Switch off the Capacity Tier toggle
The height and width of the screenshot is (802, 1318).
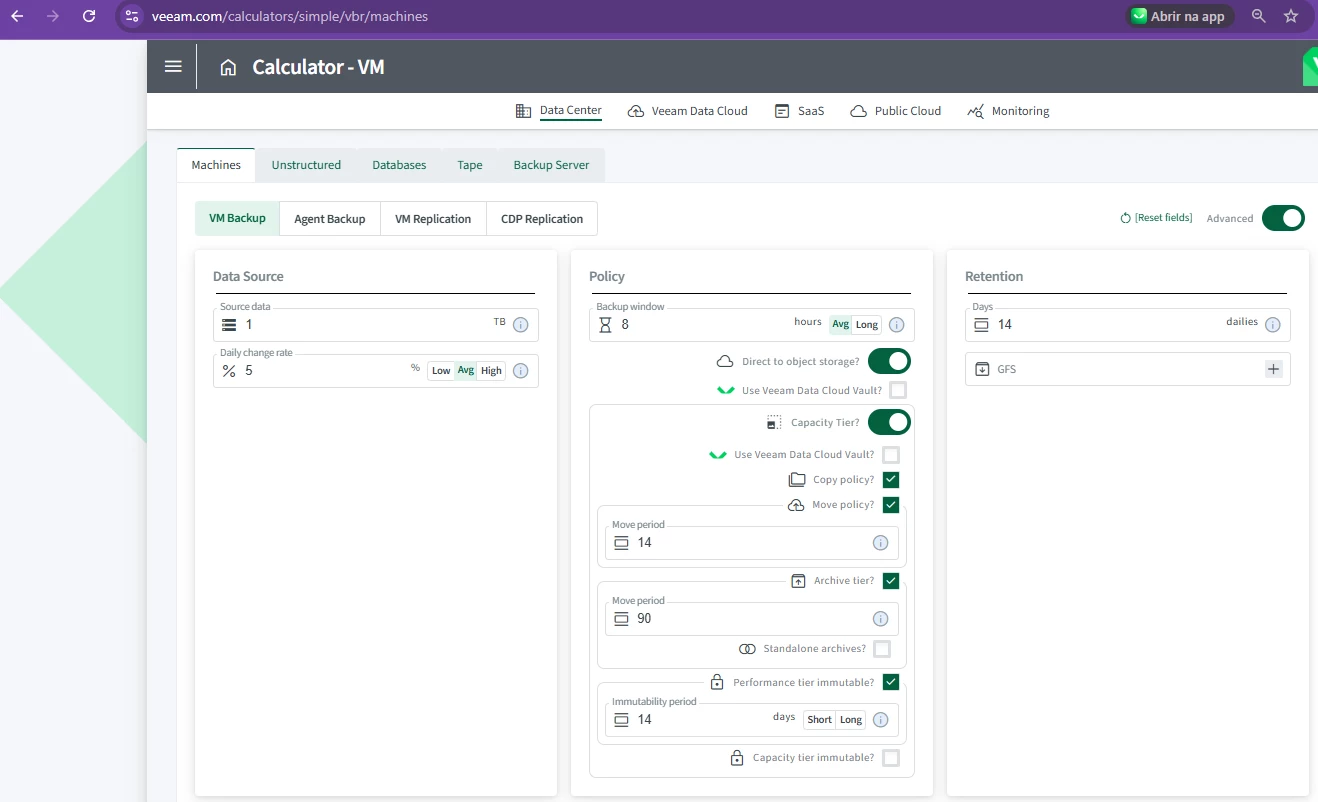(889, 422)
